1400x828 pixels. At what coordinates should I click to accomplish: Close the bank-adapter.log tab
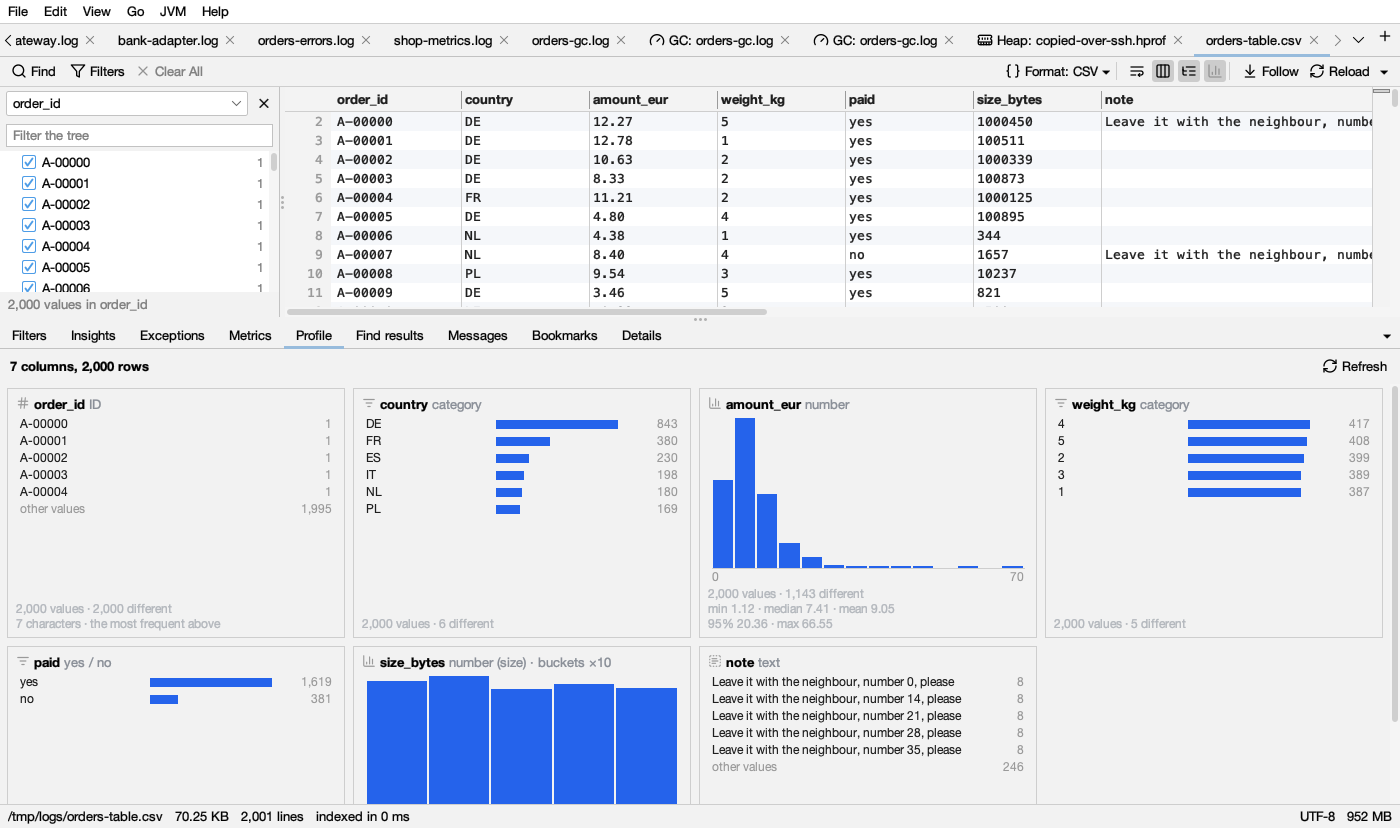point(230,40)
